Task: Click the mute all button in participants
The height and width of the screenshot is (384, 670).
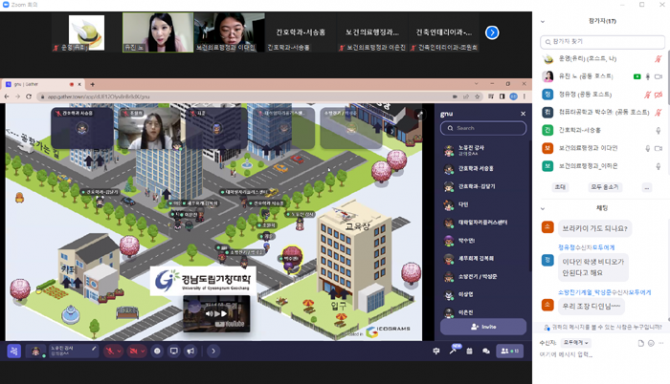Action: click(605, 187)
